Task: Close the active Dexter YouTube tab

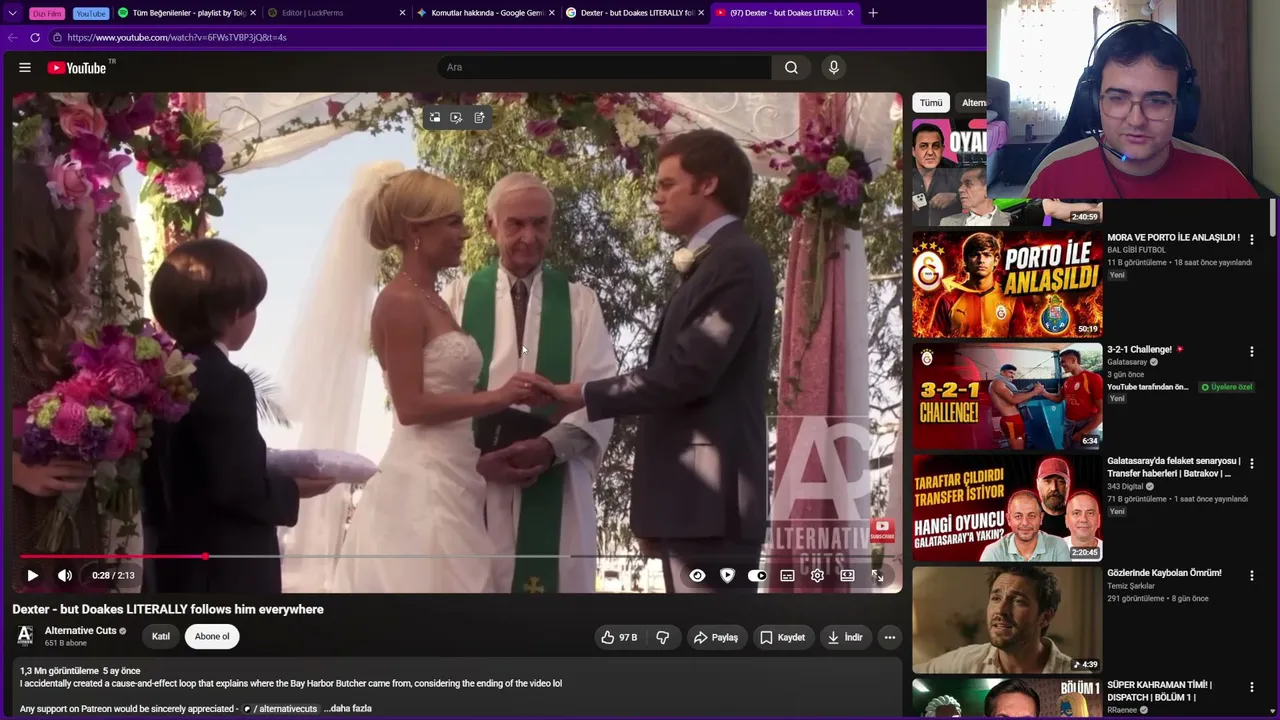Action: [851, 13]
